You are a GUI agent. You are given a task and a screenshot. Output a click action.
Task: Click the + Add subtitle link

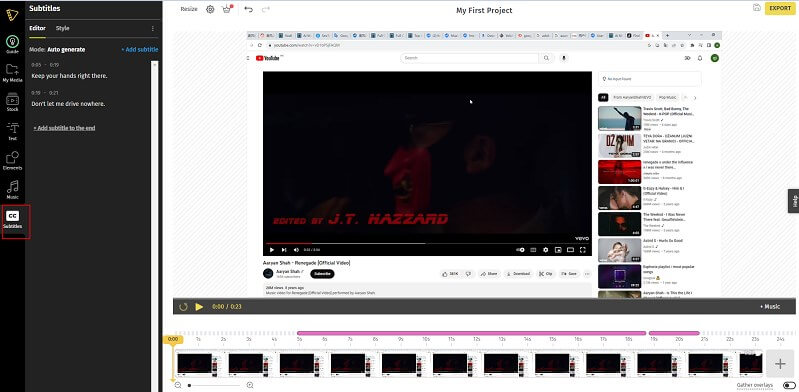tap(140, 49)
